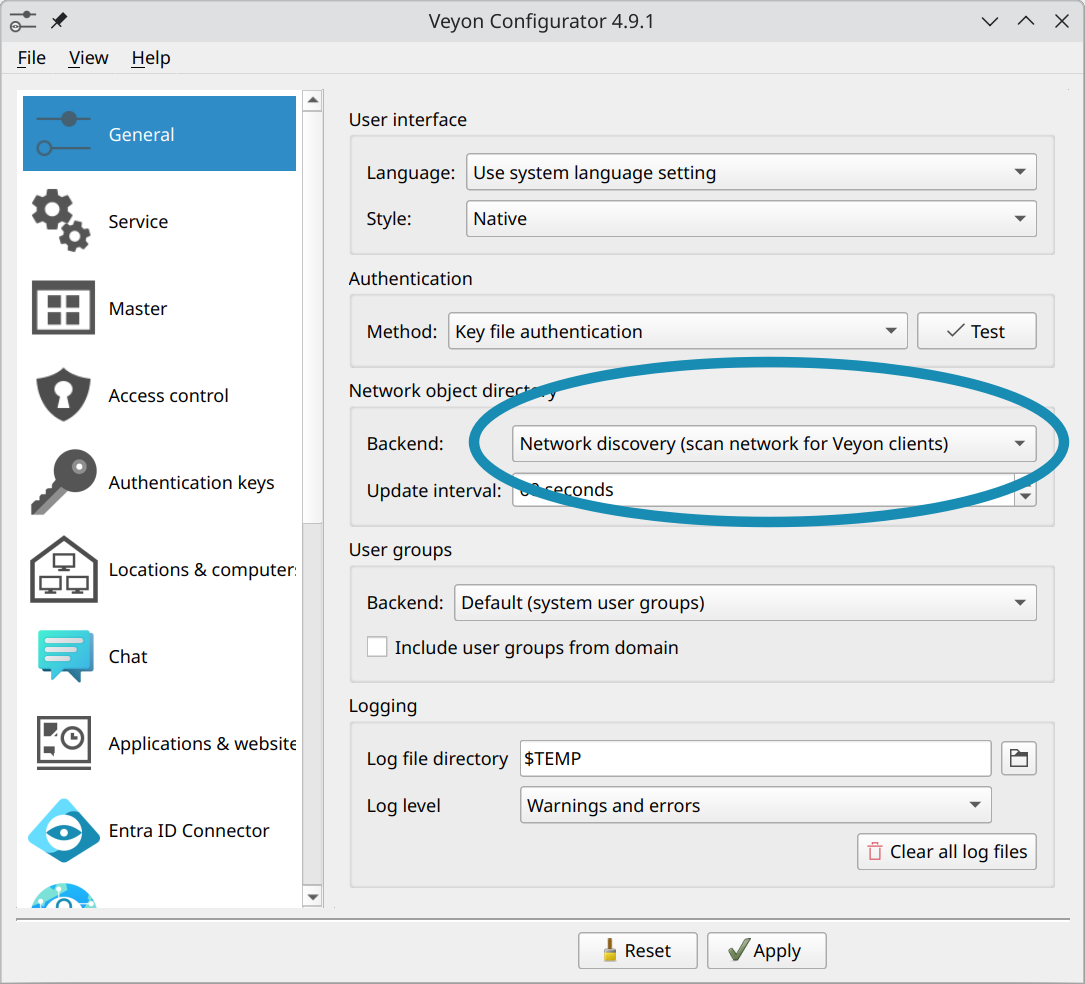Browse for log file directory folder icon
Screen dimensions: 1085x984
click(x=1018, y=758)
